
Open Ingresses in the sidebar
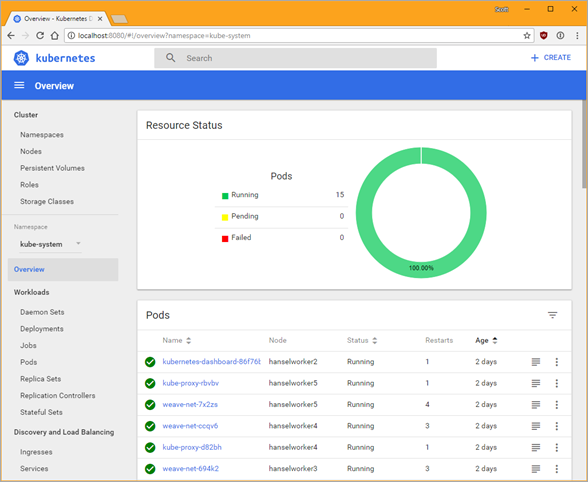(36, 452)
